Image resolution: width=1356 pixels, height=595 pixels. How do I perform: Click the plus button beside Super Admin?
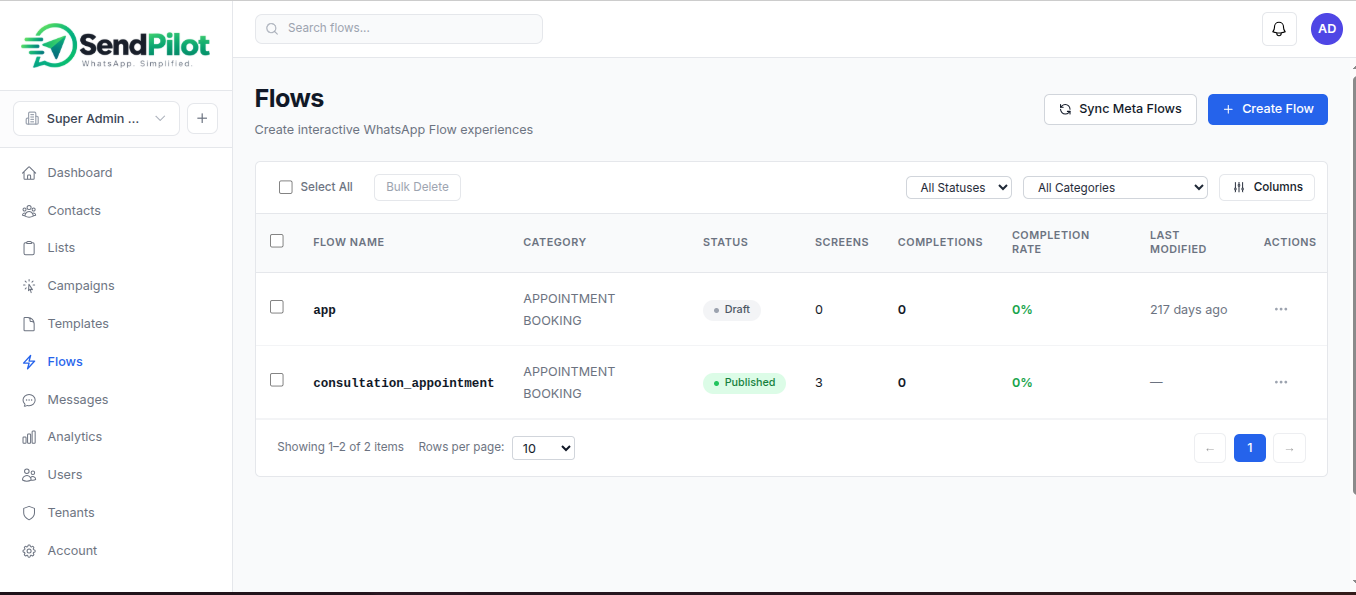pyautogui.click(x=202, y=118)
